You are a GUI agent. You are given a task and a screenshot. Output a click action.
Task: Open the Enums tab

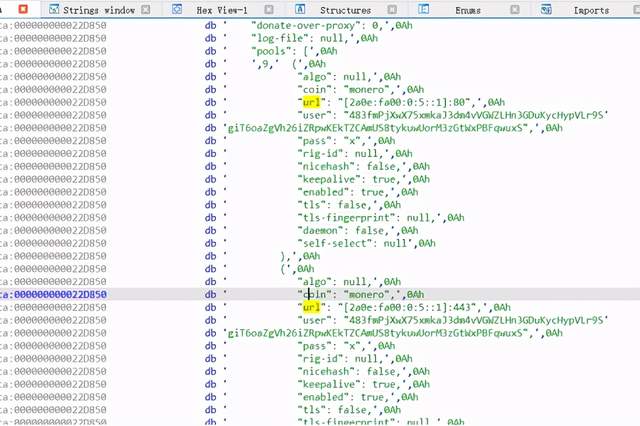point(468,10)
